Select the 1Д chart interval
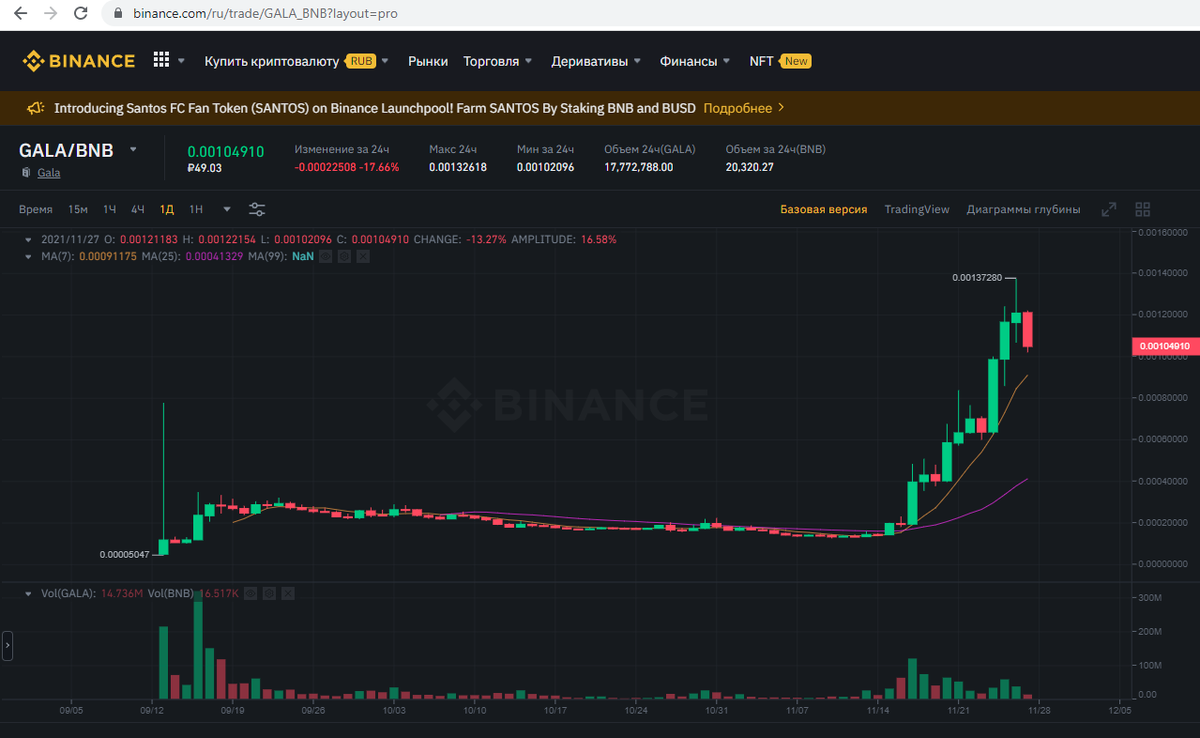The image size is (1200, 738). click(167, 209)
